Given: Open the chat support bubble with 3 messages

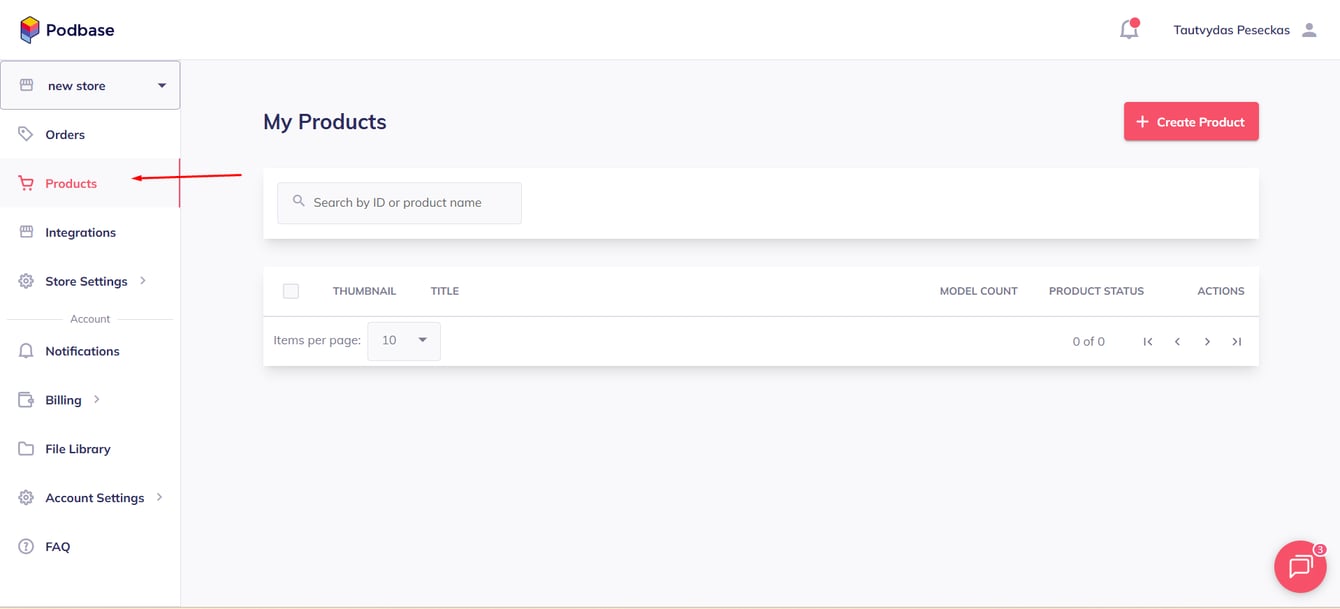Looking at the screenshot, I should pyautogui.click(x=1299, y=566).
